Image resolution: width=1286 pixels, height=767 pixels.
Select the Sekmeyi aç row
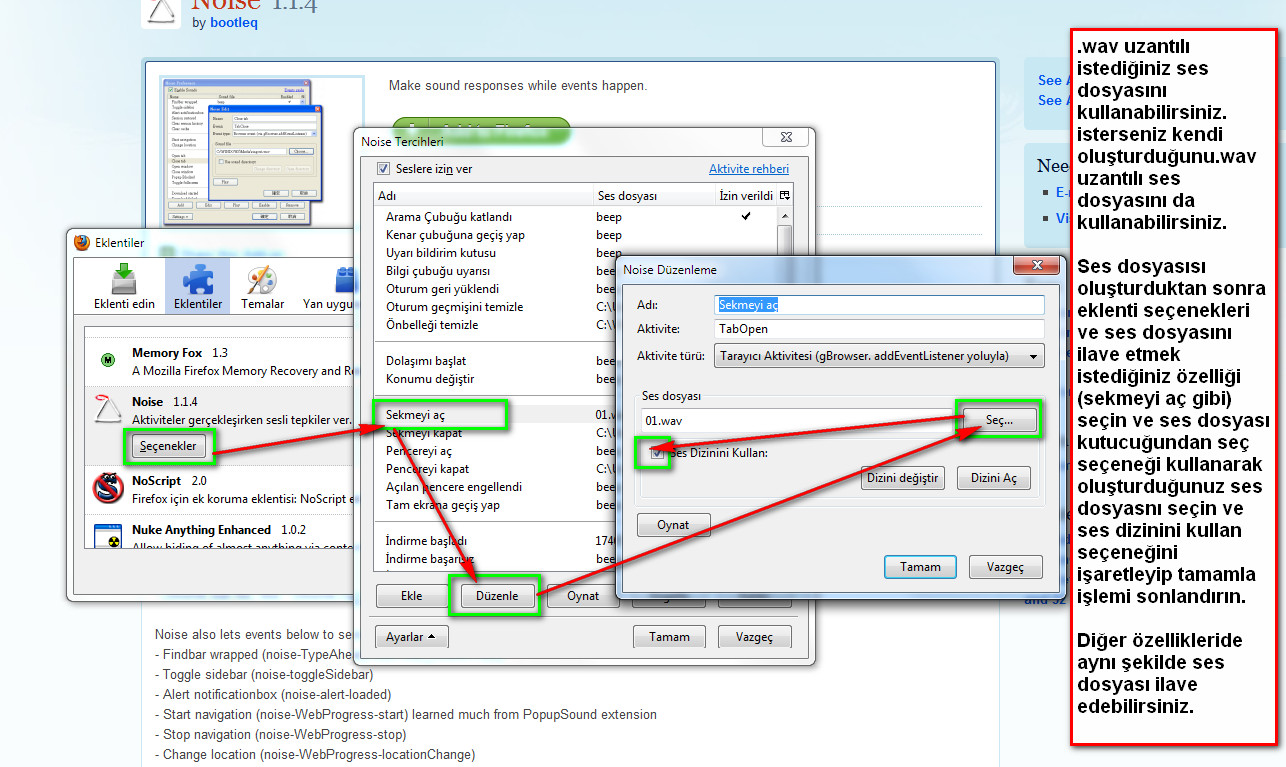point(575,415)
